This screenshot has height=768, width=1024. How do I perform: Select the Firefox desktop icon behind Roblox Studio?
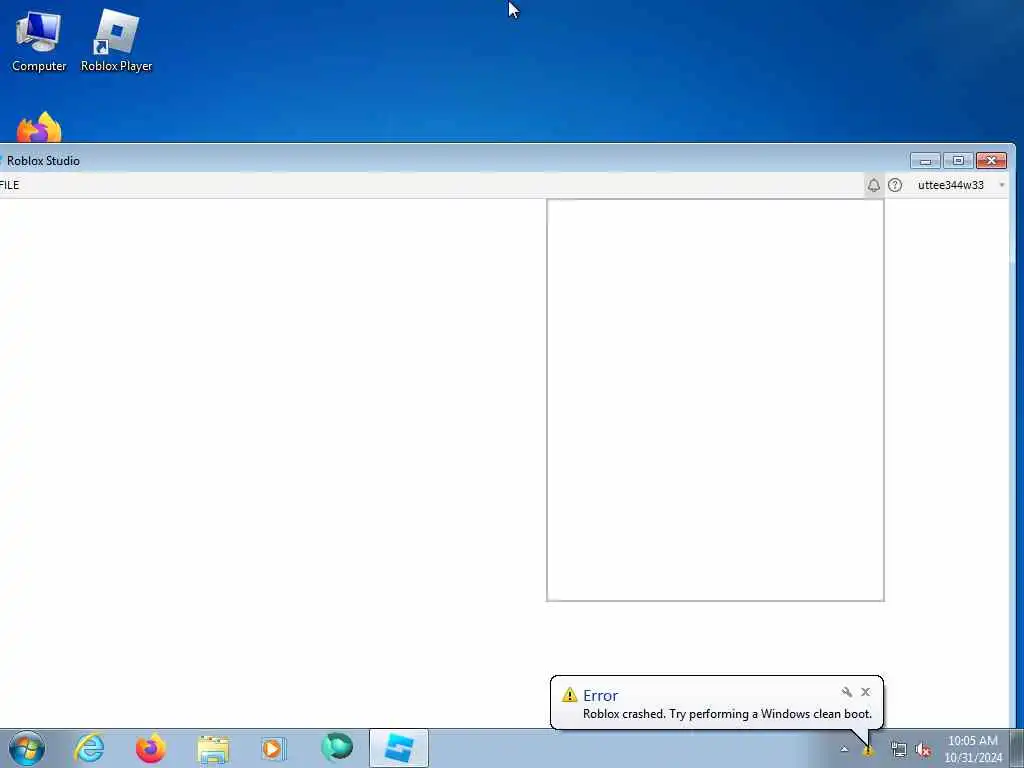coord(39,127)
